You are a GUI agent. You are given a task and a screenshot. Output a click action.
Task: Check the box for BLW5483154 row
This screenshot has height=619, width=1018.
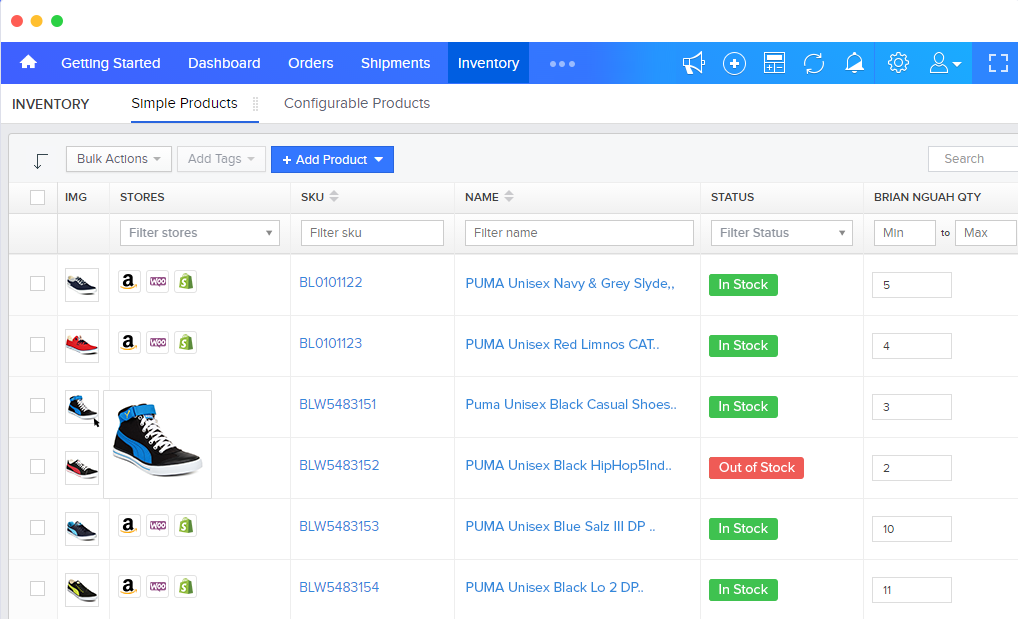pyautogui.click(x=38, y=588)
